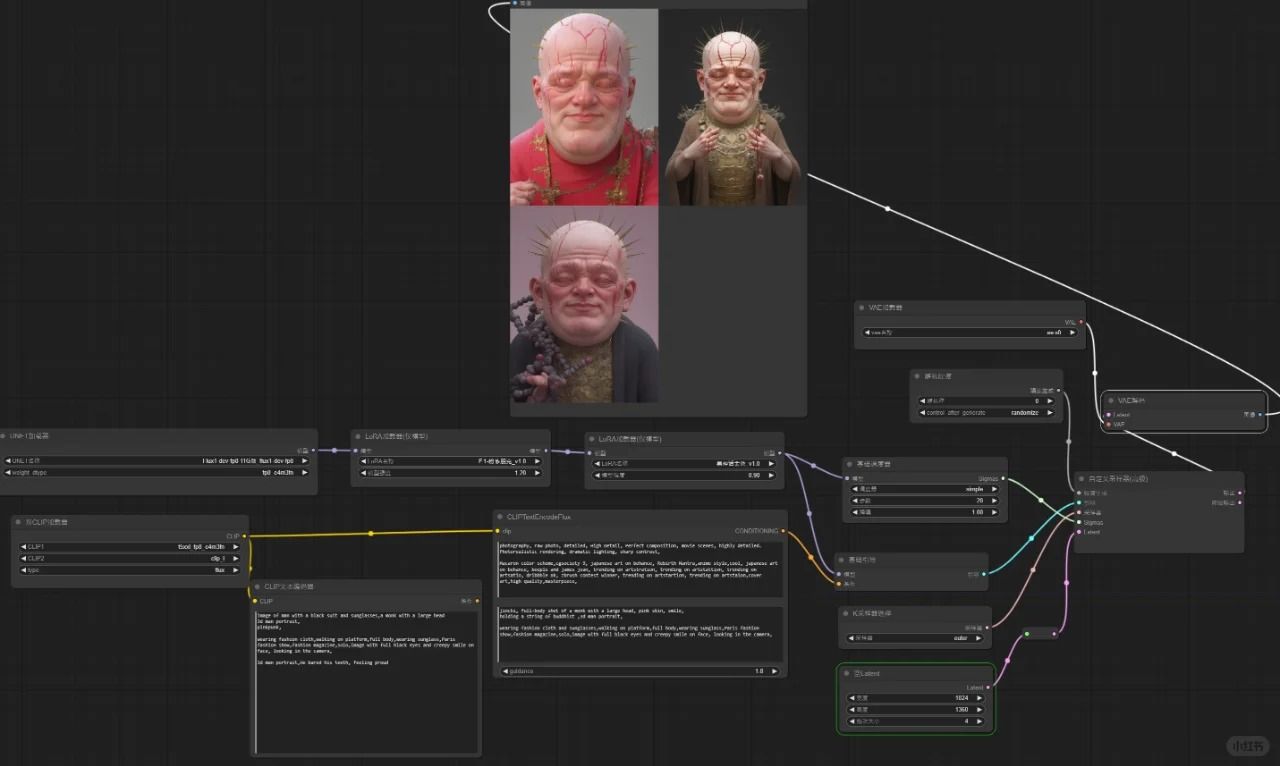Click the prompt text box starting with 'image of man'

click(x=366, y=680)
